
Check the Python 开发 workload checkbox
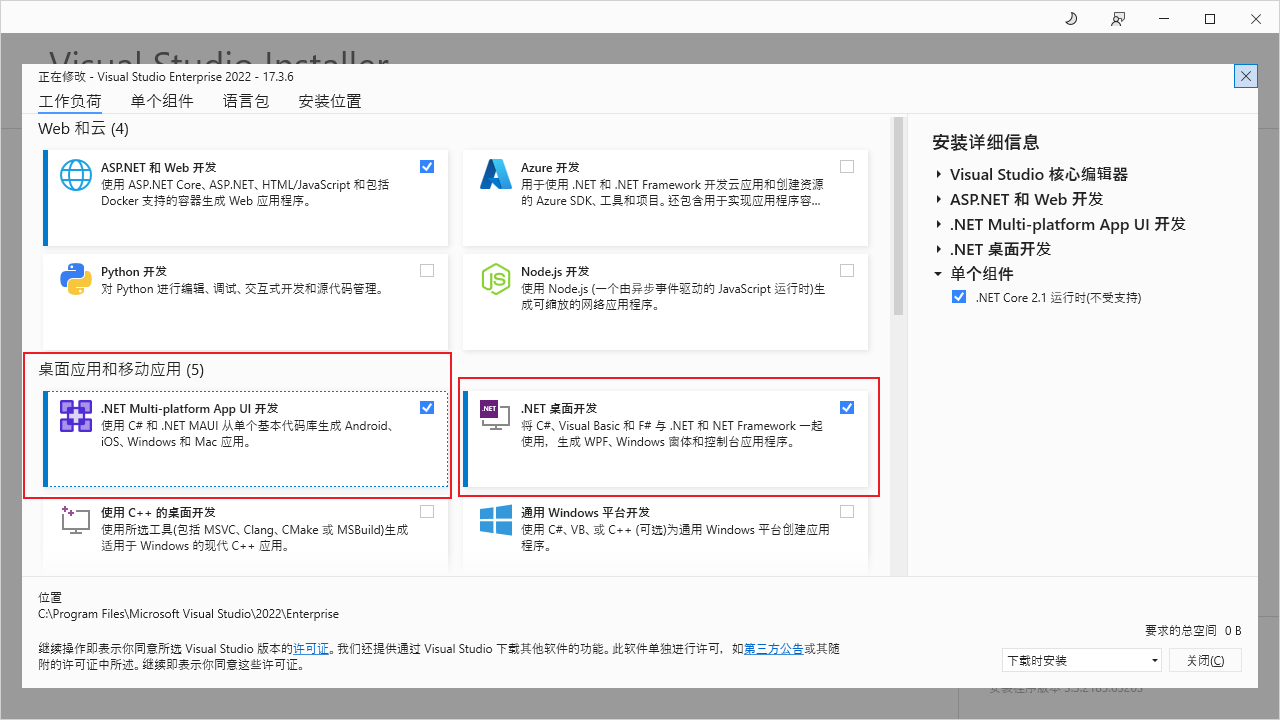[x=427, y=270]
